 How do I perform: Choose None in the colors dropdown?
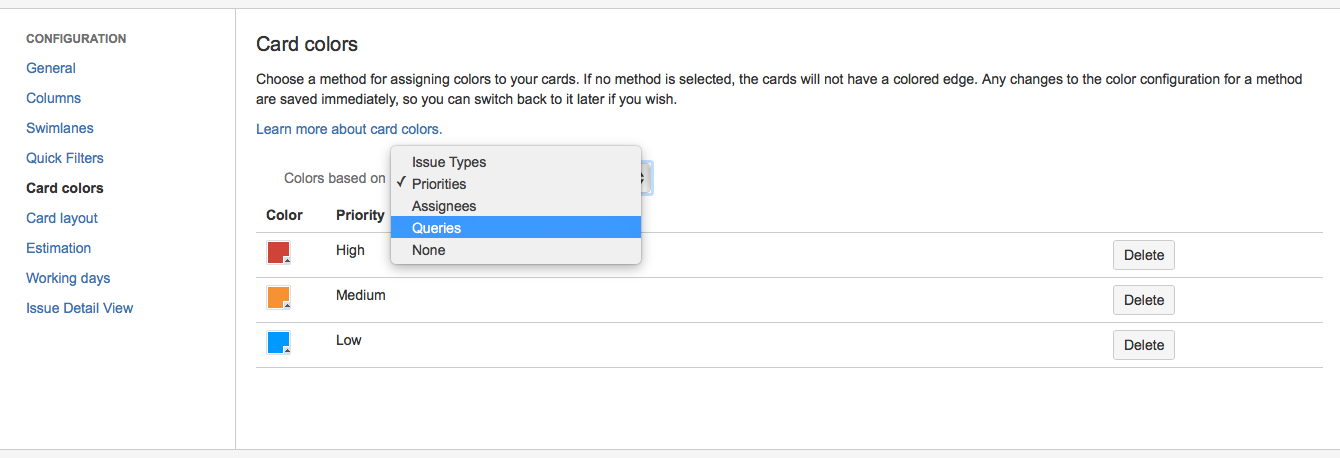point(428,250)
